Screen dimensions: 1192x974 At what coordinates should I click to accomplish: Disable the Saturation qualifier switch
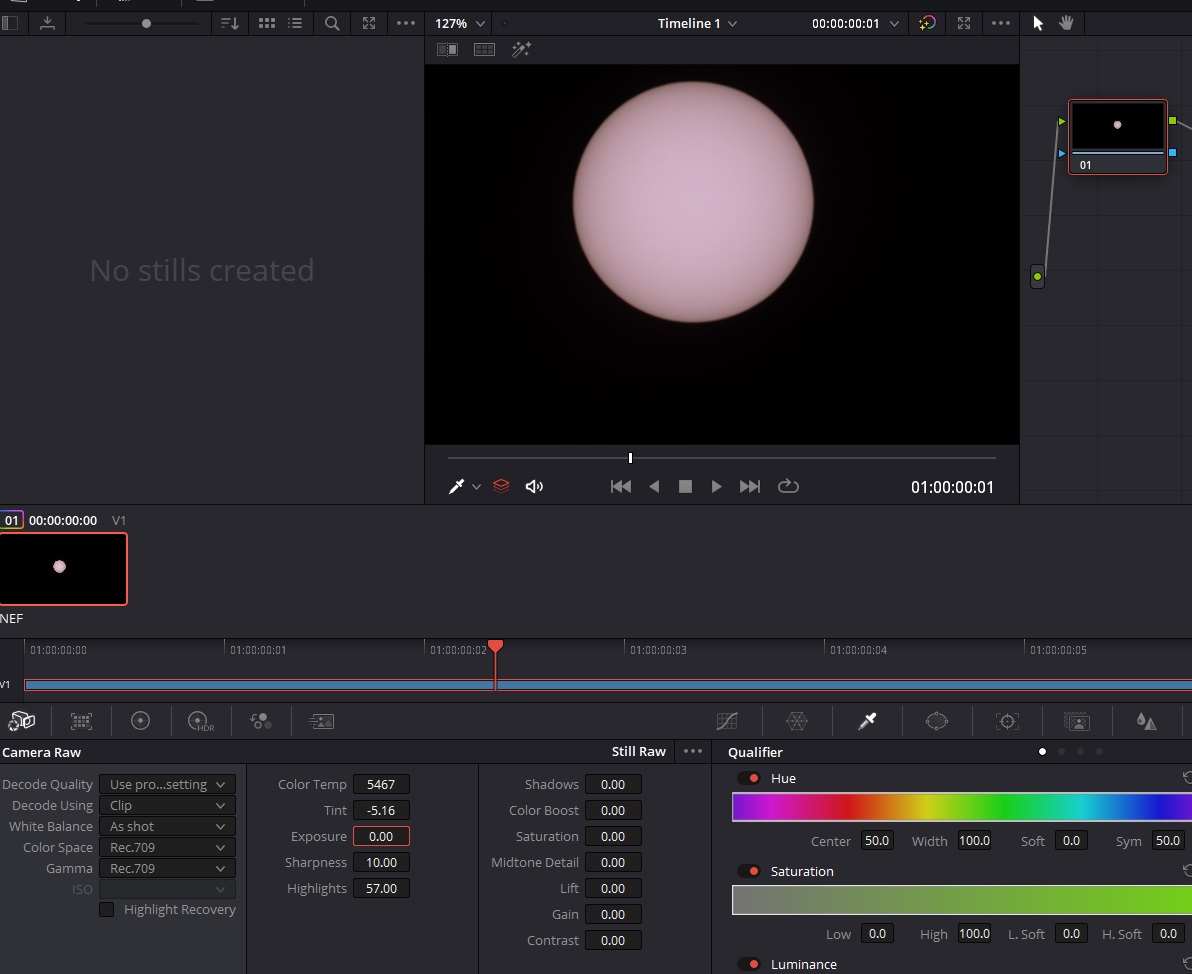(x=749, y=871)
